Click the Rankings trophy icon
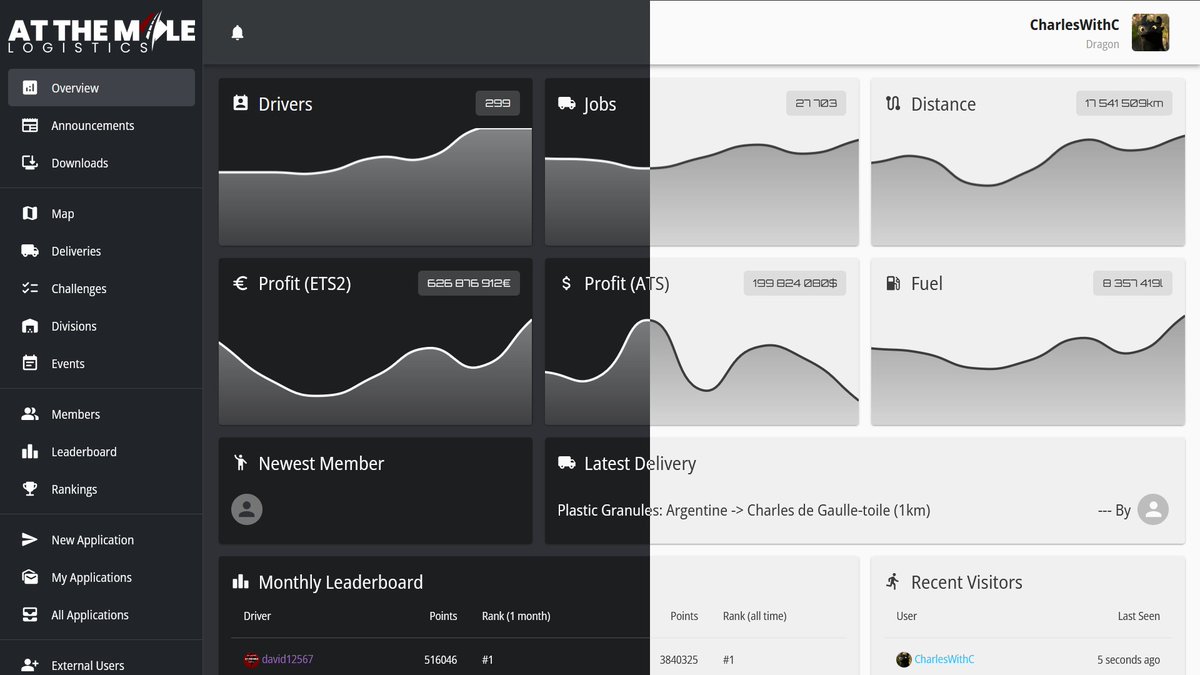This screenshot has width=1200, height=675. (30, 489)
